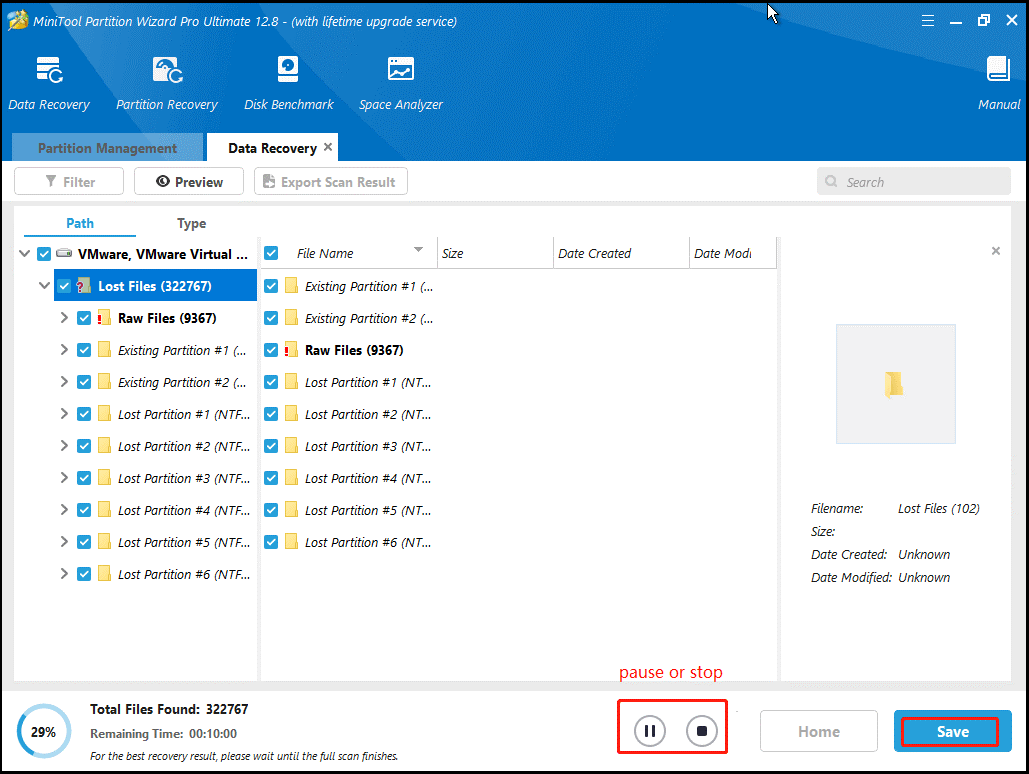The height and width of the screenshot is (774, 1029).
Task: Select the Data Recovery tab
Action: [x=272, y=148]
